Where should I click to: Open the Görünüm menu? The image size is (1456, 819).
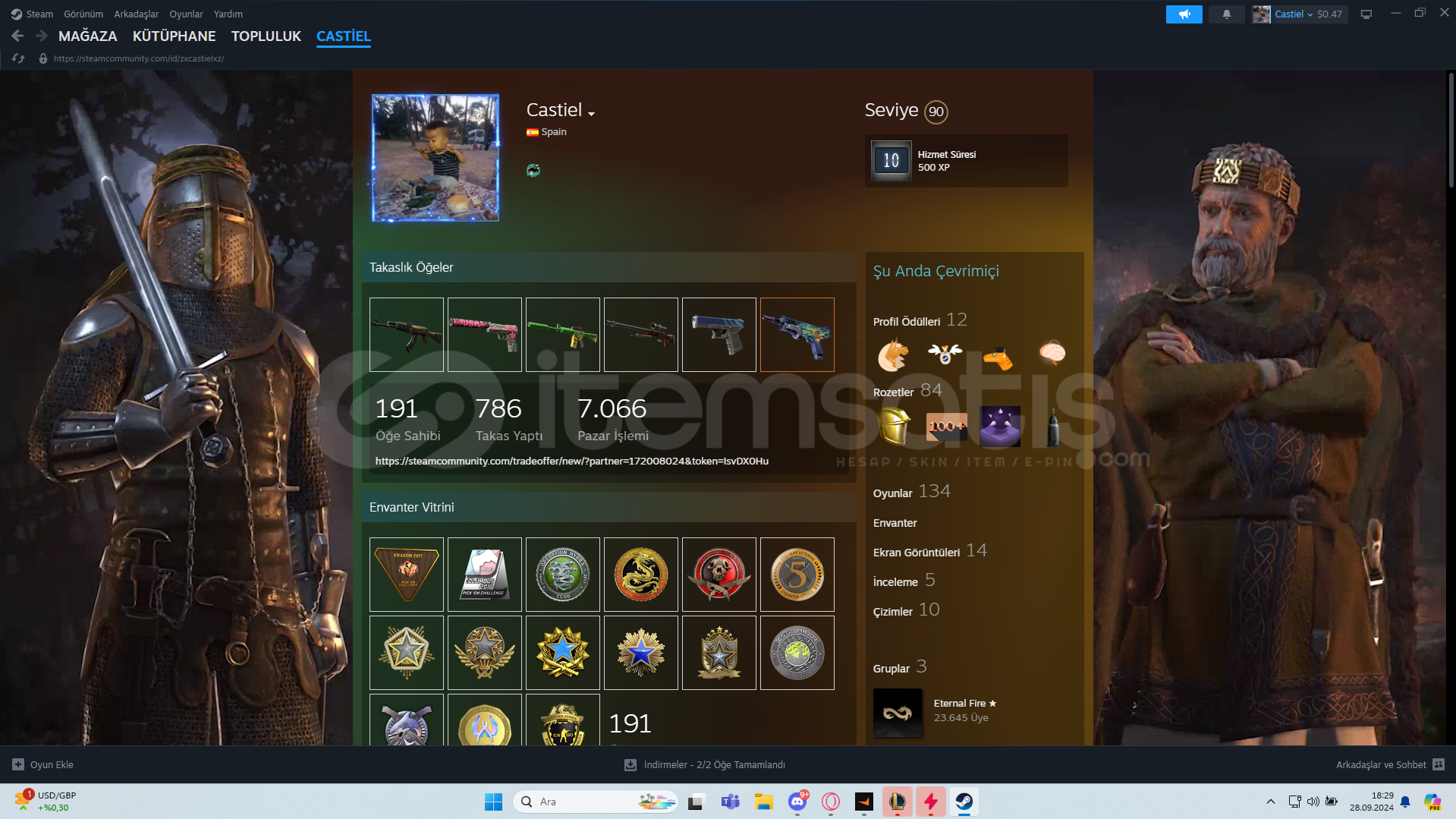click(83, 14)
